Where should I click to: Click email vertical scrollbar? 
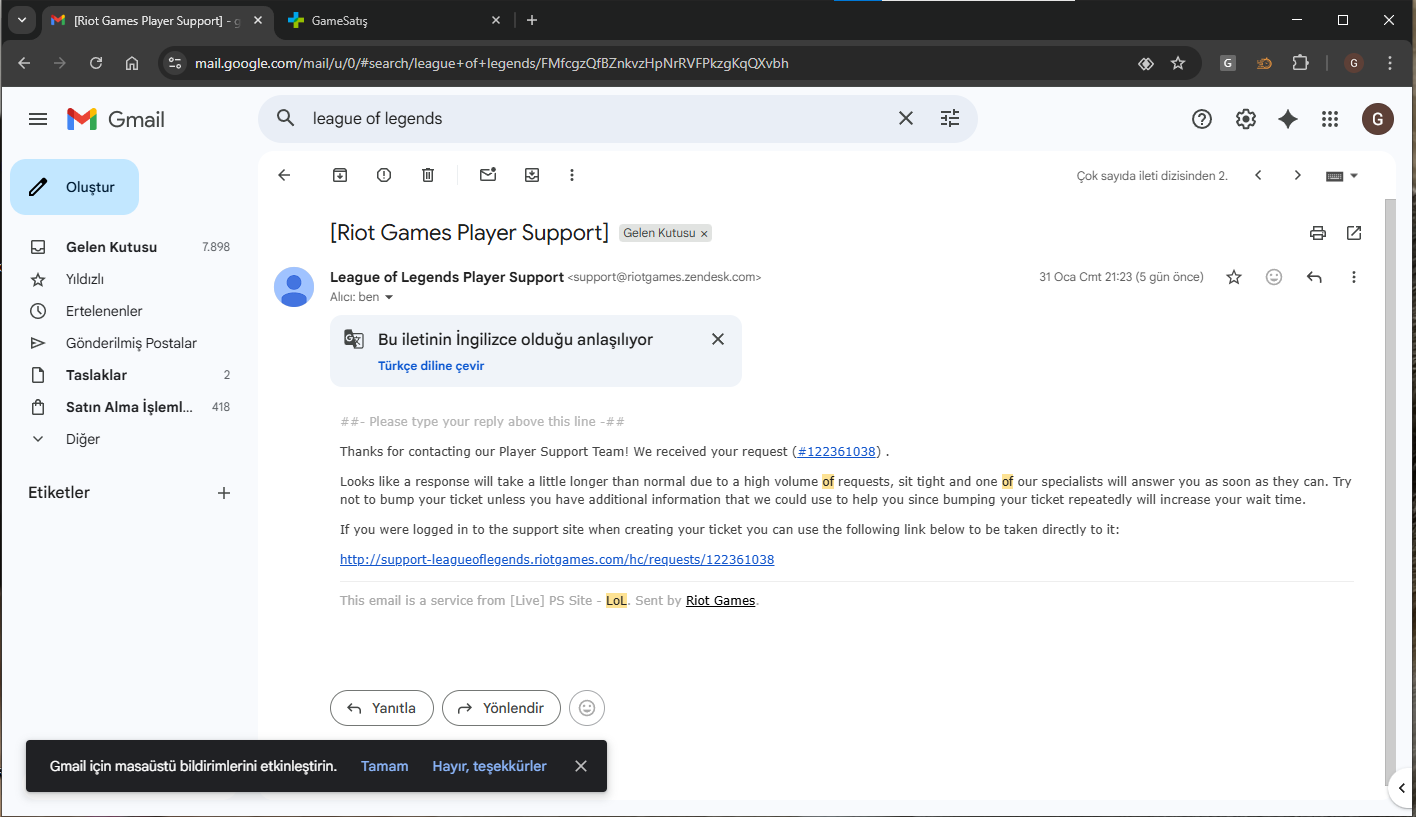click(x=1390, y=493)
